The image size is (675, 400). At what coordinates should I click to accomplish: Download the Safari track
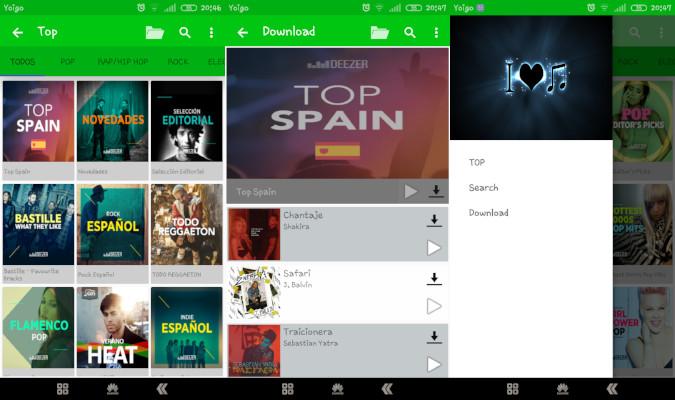pos(434,279)
